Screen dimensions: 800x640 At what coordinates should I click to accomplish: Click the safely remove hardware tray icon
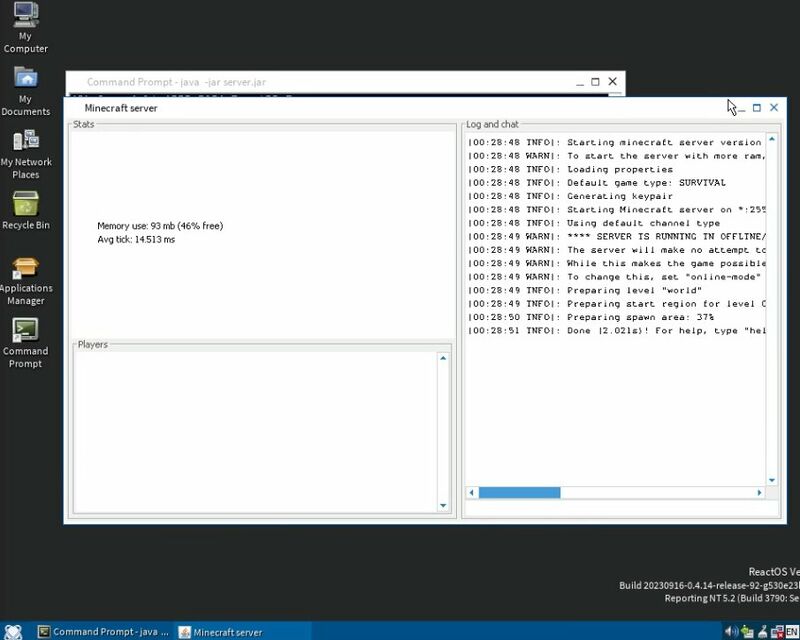pos(747,632)
